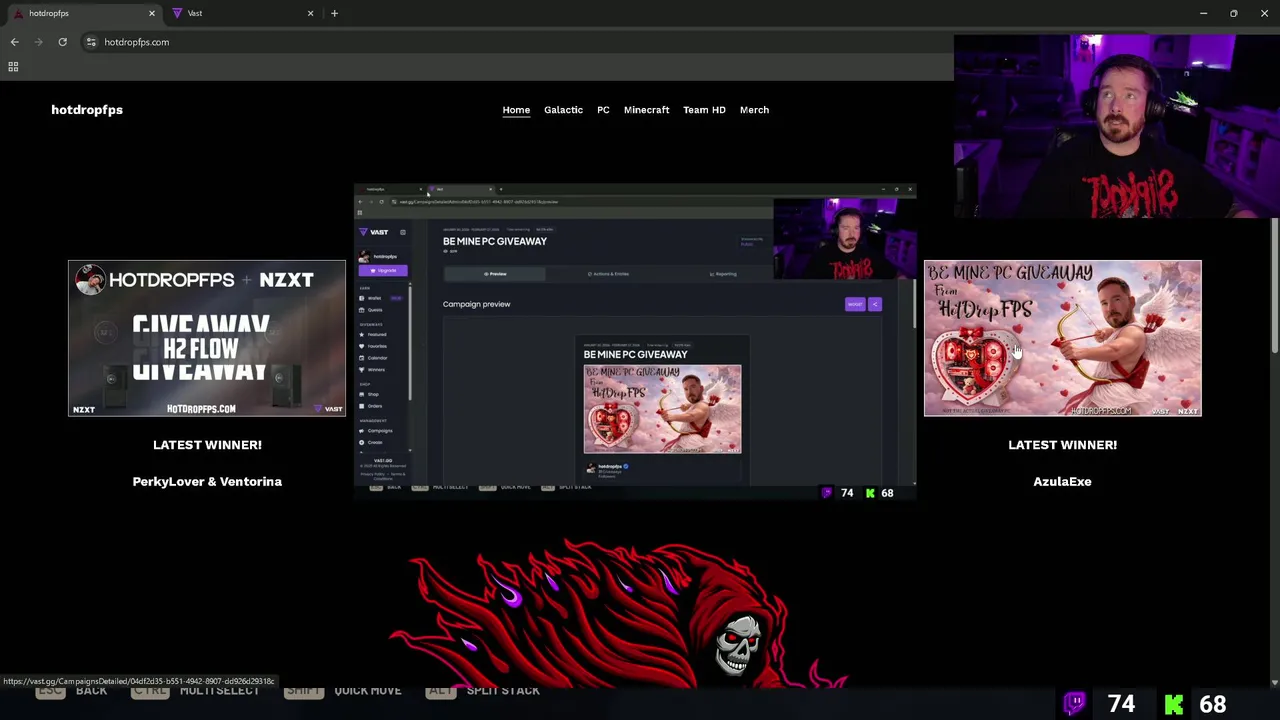The height and width of the screenshot is (720, 1280).
Task: Go back to the previous page
Action: 14,42
